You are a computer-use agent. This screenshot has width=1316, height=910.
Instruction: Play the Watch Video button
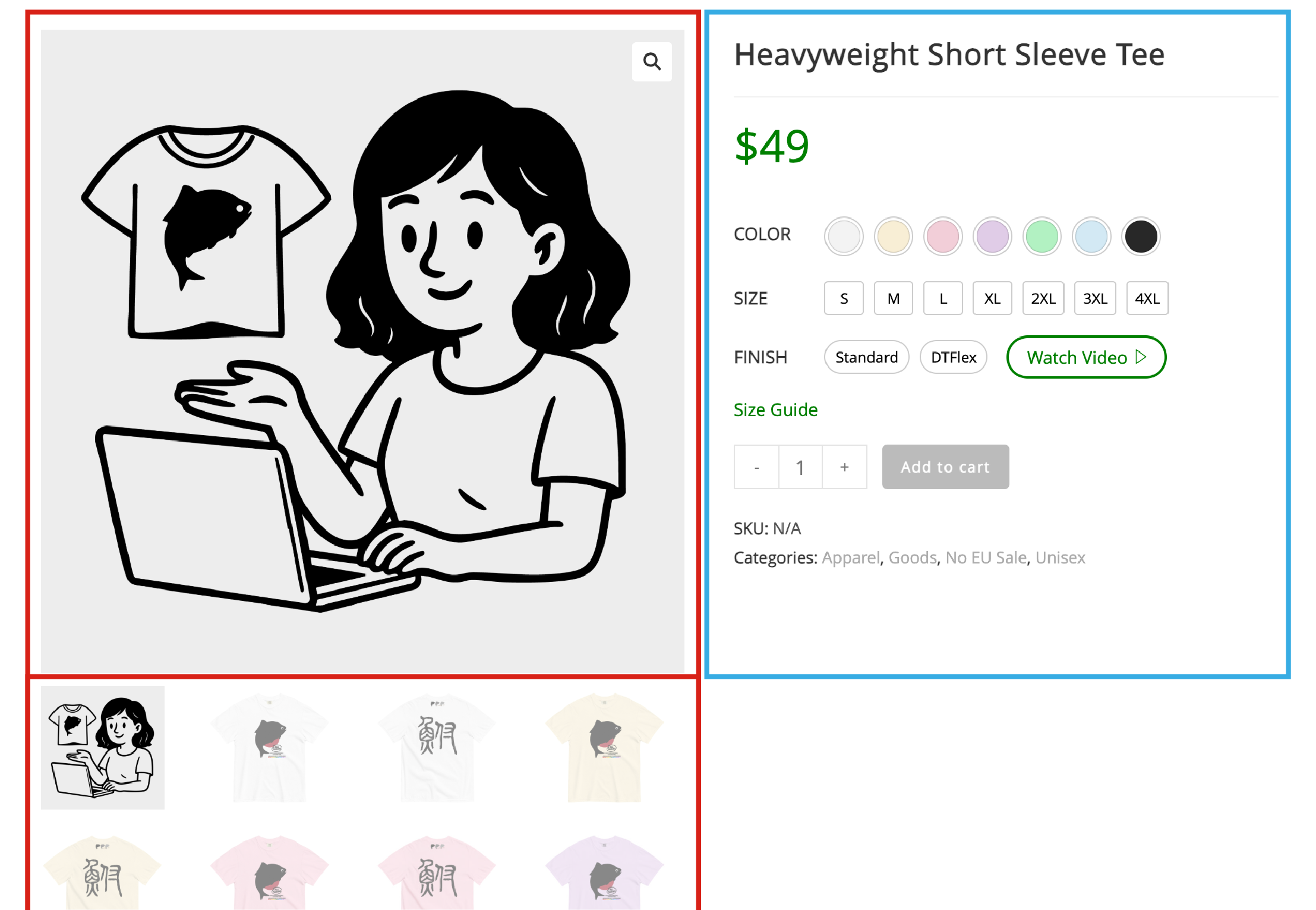pos(1086,357)
